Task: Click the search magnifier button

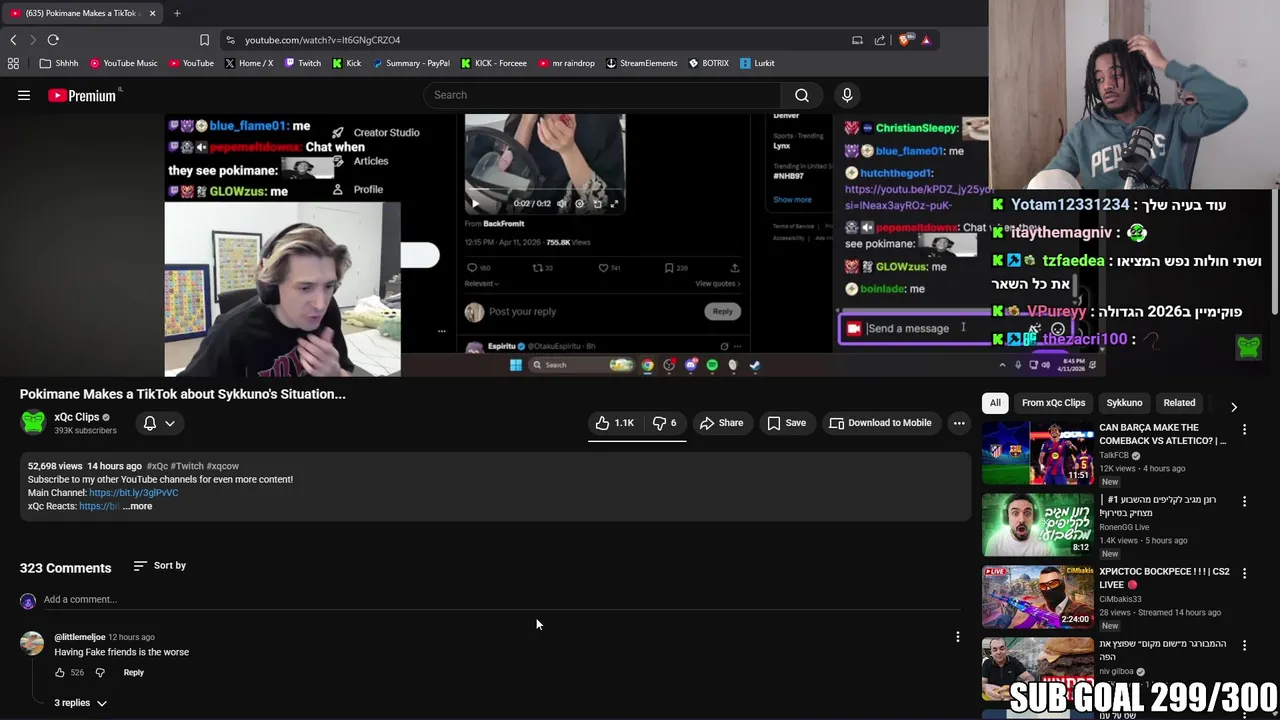Action: click(802, 95)
